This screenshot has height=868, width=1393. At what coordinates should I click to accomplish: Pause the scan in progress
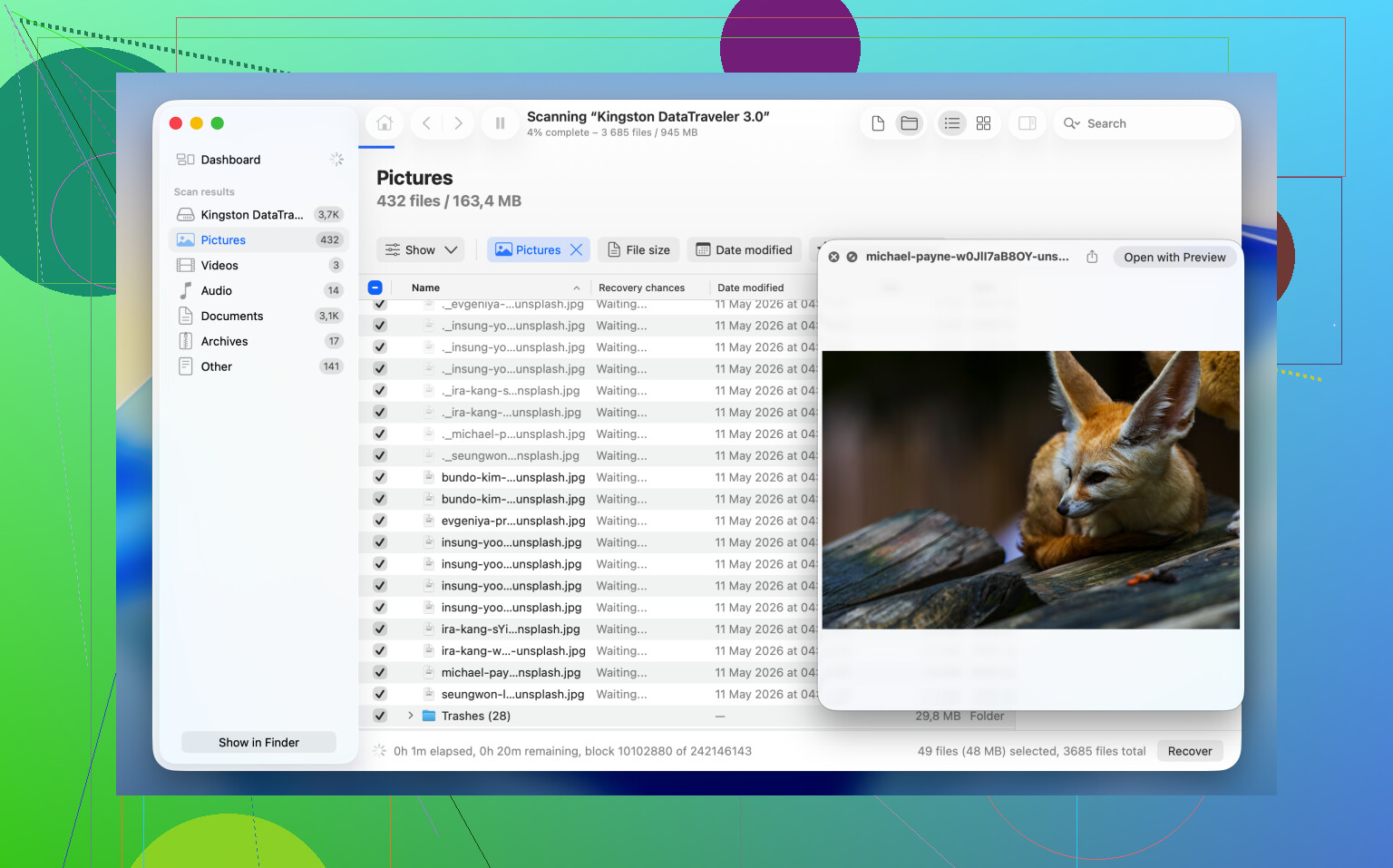pyautogui.click(x=500, y=123)
